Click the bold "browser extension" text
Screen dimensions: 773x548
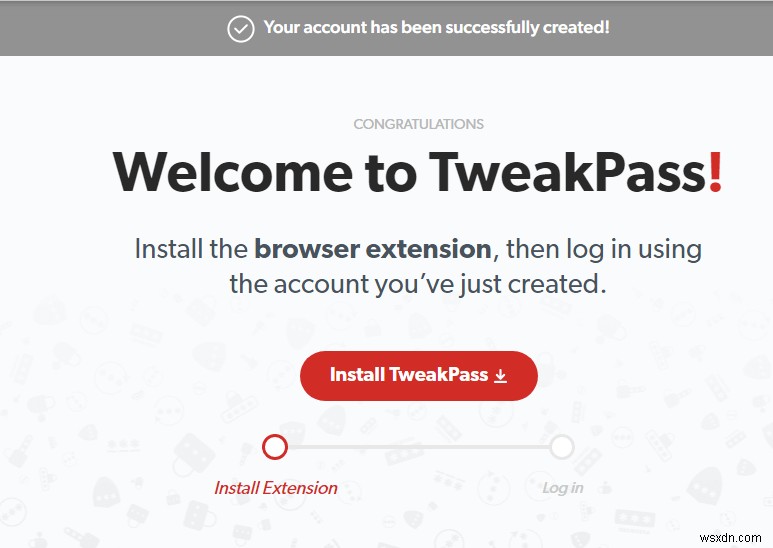coord(372,248)
